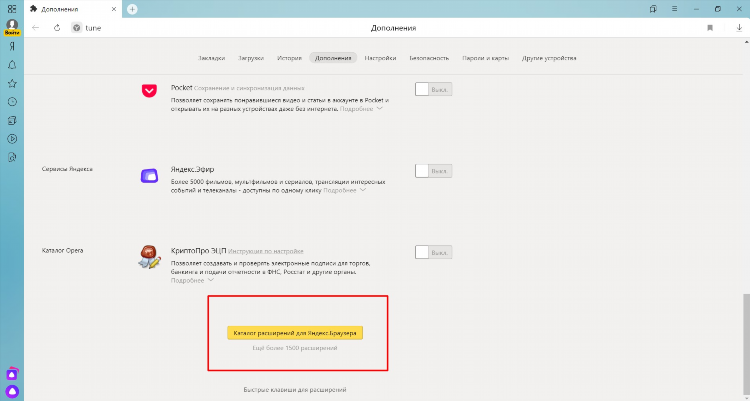Click the puzzle icon on Дополнения tab

(x=33, y=9)
